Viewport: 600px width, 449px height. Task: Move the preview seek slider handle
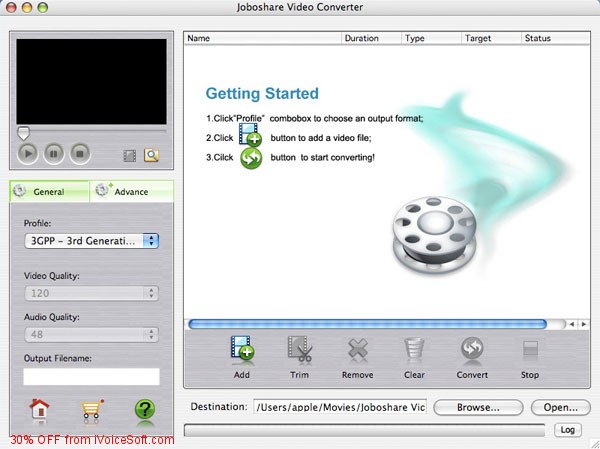click(x=23, y=133)
